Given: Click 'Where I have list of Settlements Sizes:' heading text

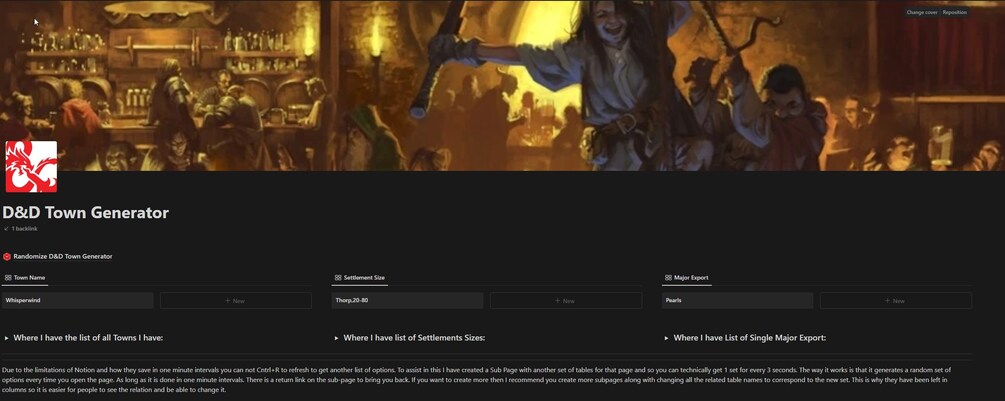Looking at the screenshot, I should click(414, 338).
